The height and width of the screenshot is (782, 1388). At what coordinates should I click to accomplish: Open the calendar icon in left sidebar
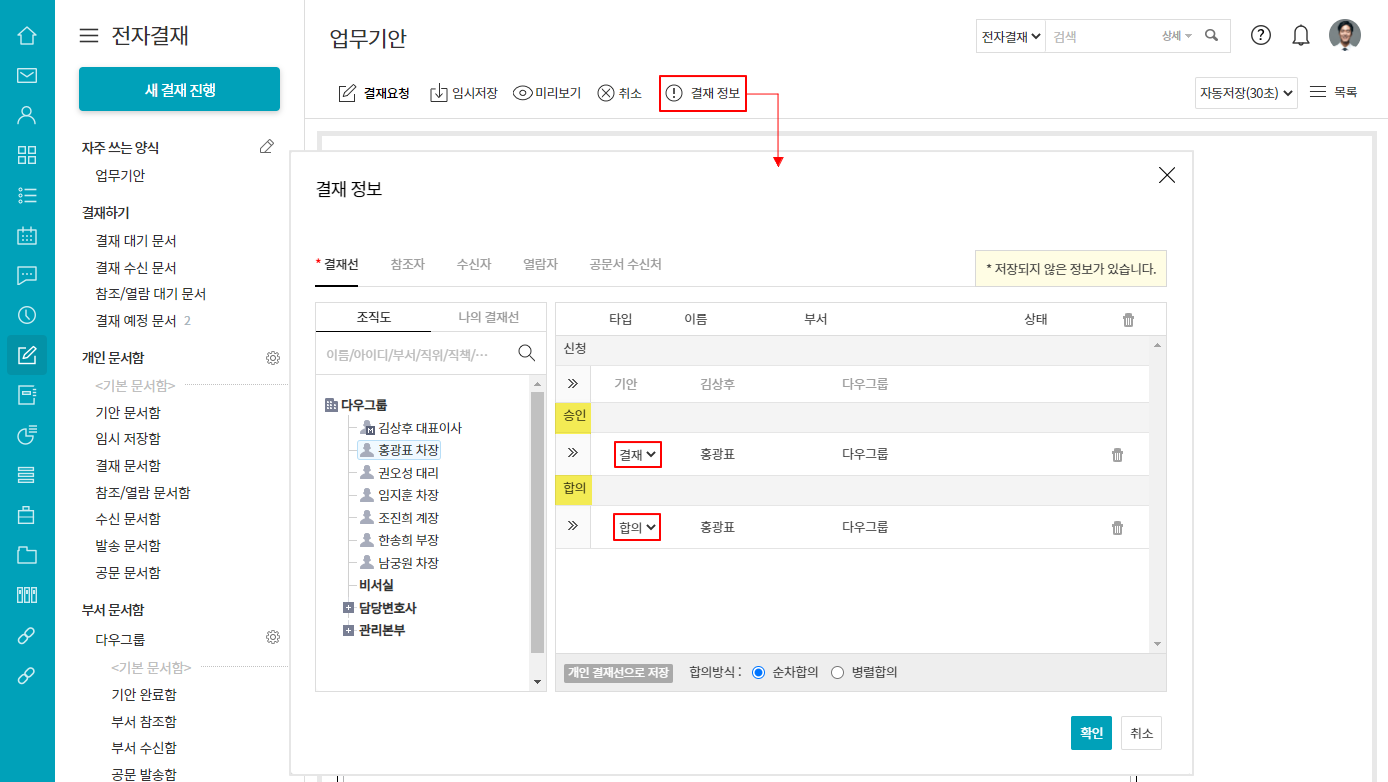pyautogui.click(x=27, y=236)
